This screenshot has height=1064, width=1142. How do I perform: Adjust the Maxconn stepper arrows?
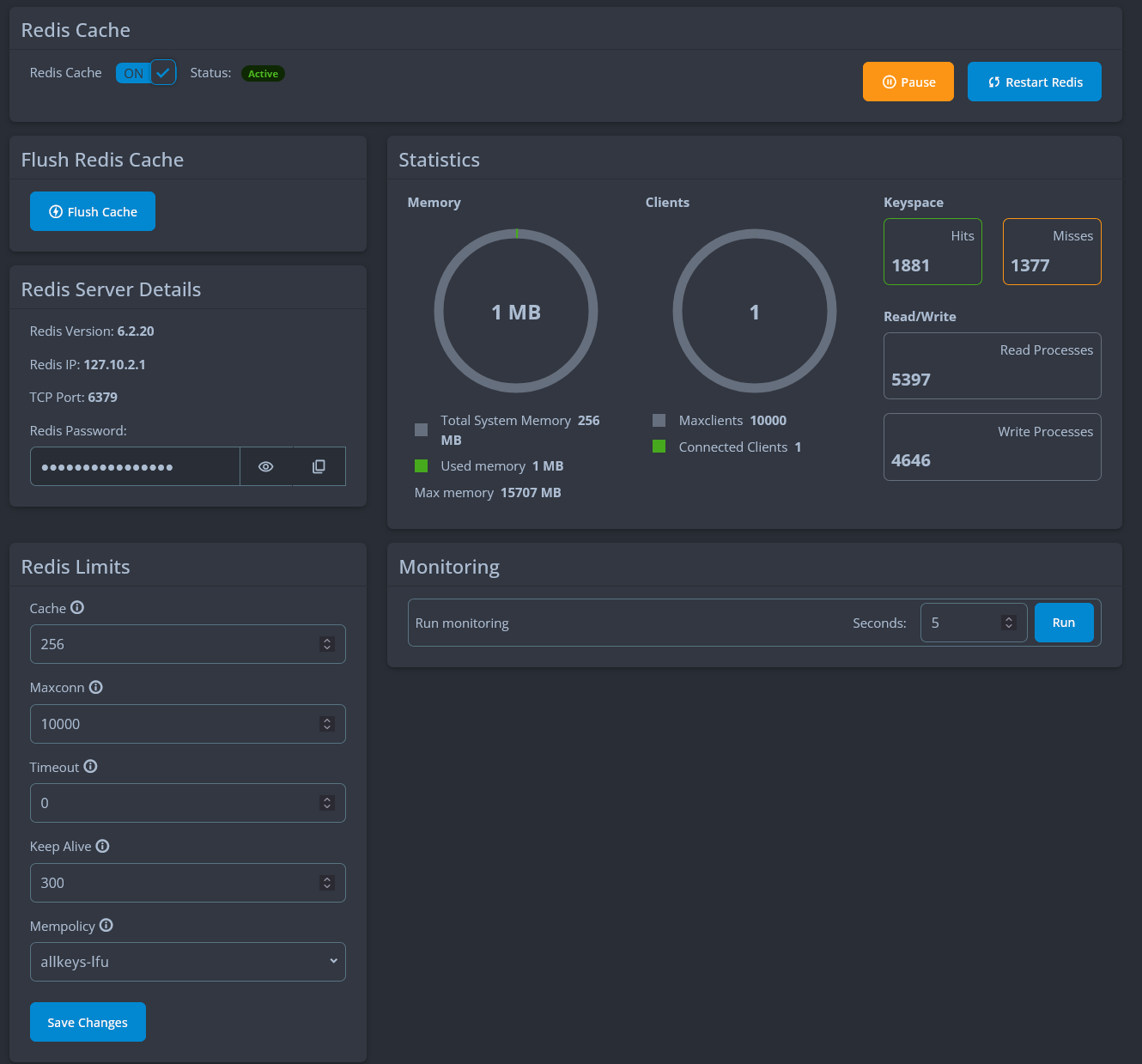click(327, 724)
